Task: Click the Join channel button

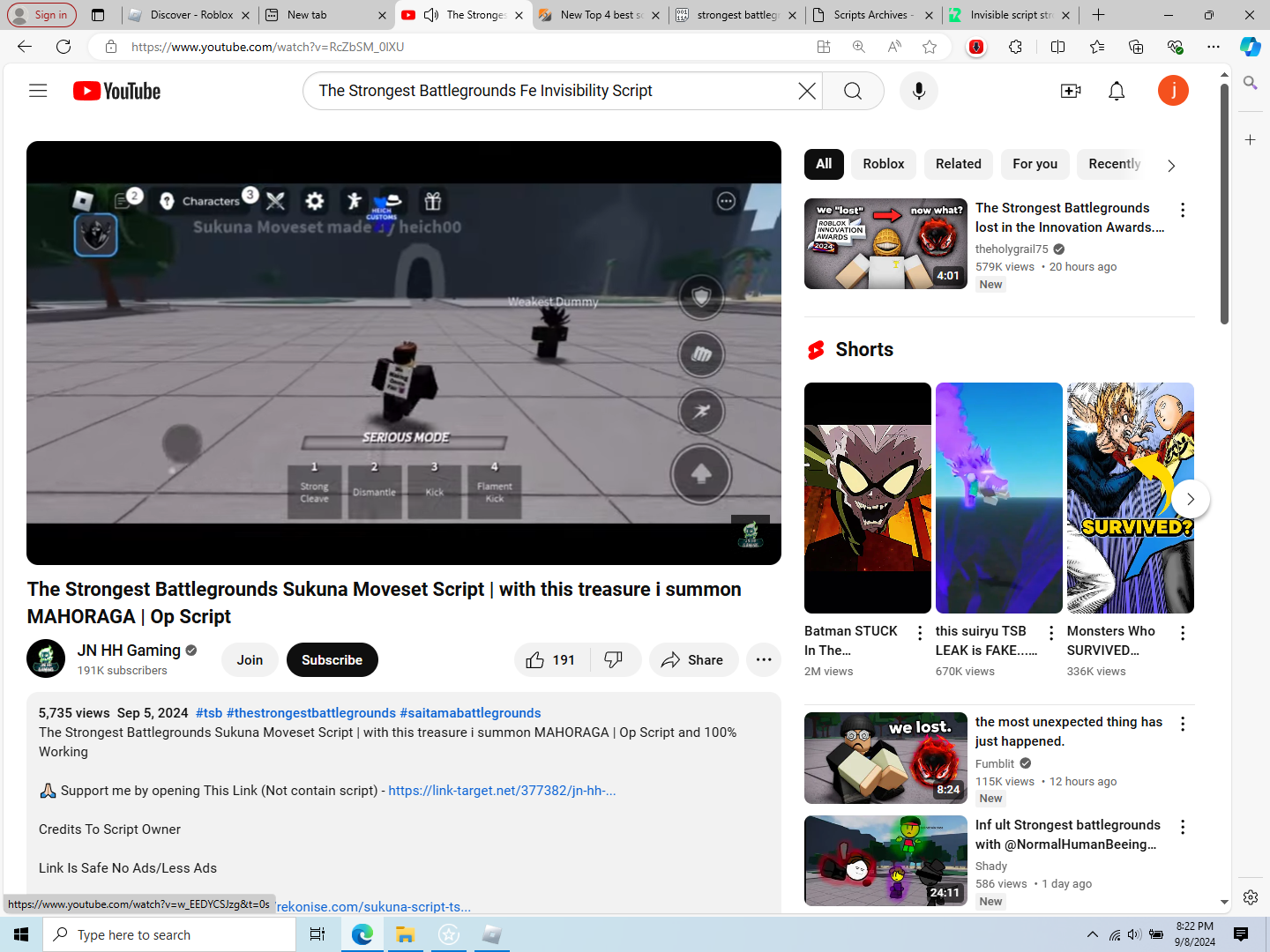Action: 250,660
